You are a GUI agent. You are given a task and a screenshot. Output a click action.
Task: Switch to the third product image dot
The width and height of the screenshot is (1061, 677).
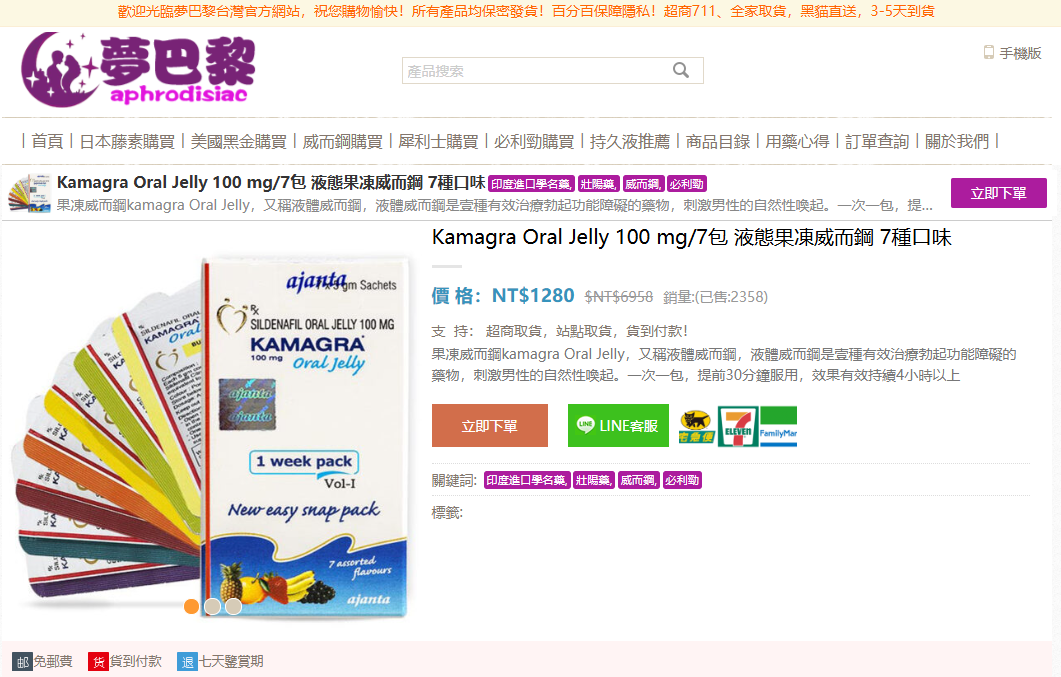click(x=233, y=606)
